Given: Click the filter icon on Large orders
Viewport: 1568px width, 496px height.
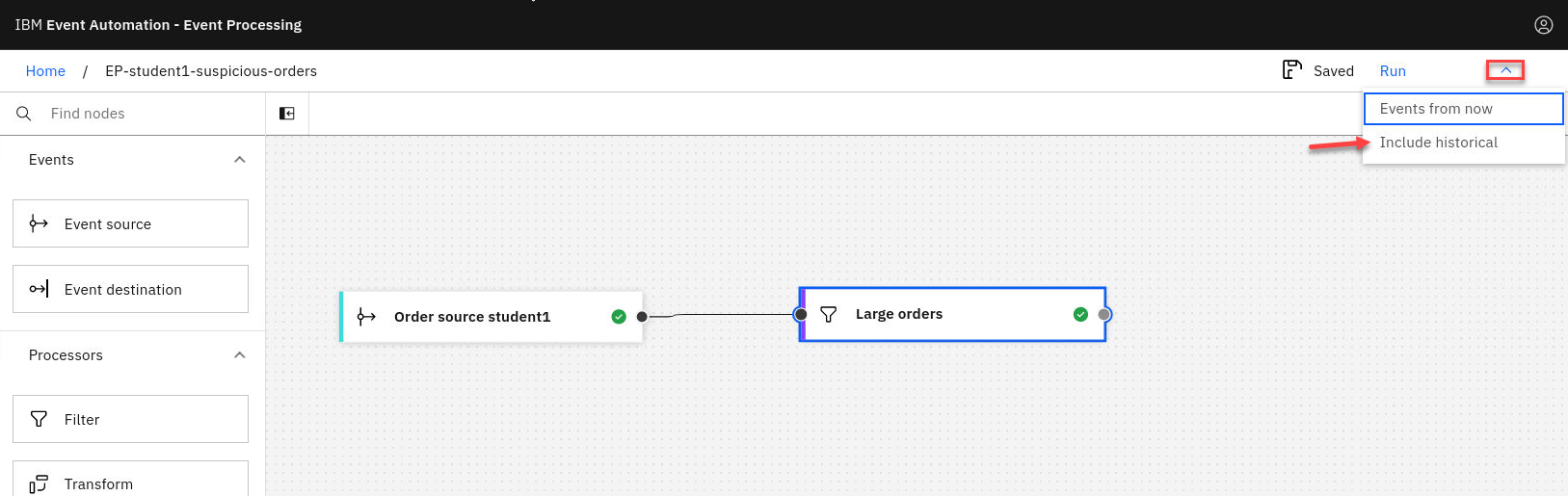Looking at the screenshot, I should [828, 314].
